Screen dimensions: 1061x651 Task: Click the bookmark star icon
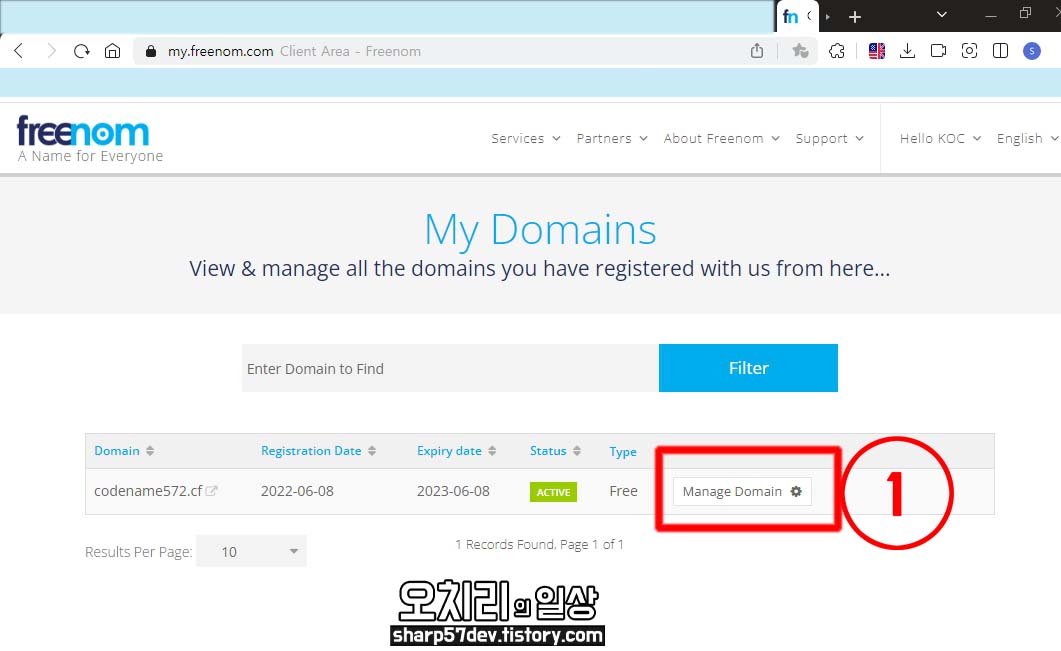pos(800,51)
